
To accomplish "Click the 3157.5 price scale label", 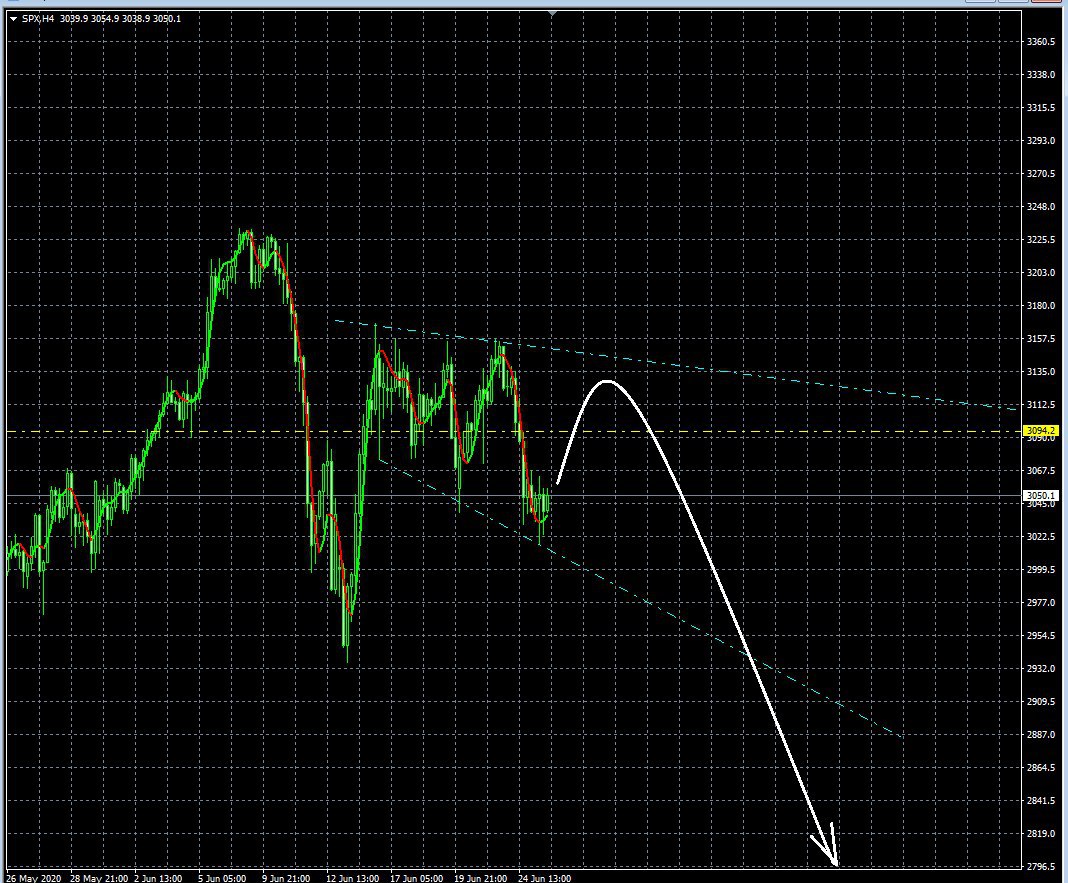I will 1041,339.
